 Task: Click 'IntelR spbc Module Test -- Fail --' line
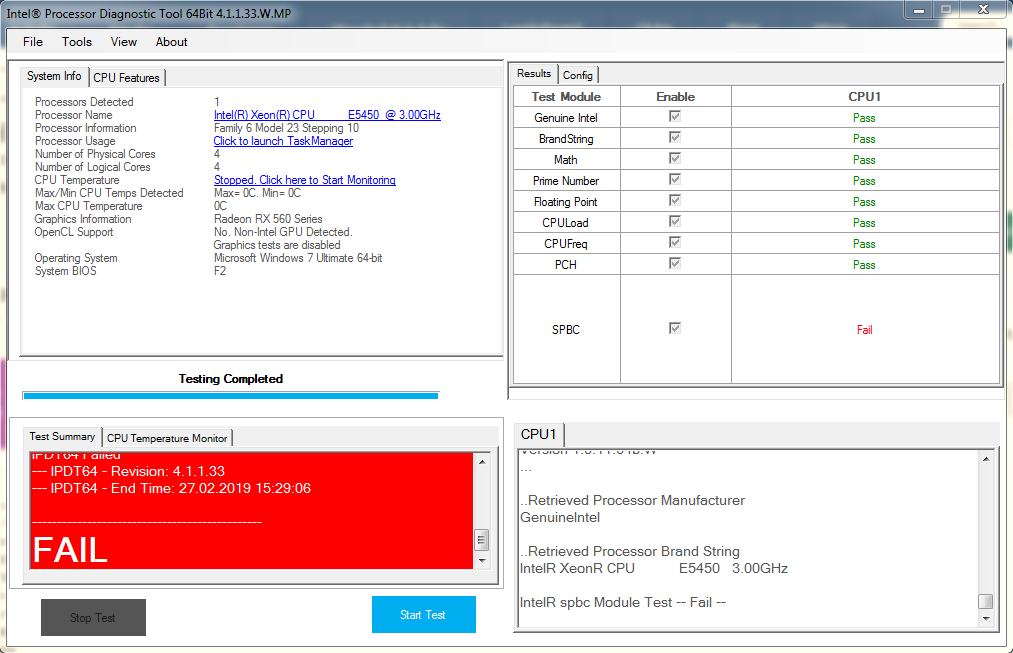623,603
